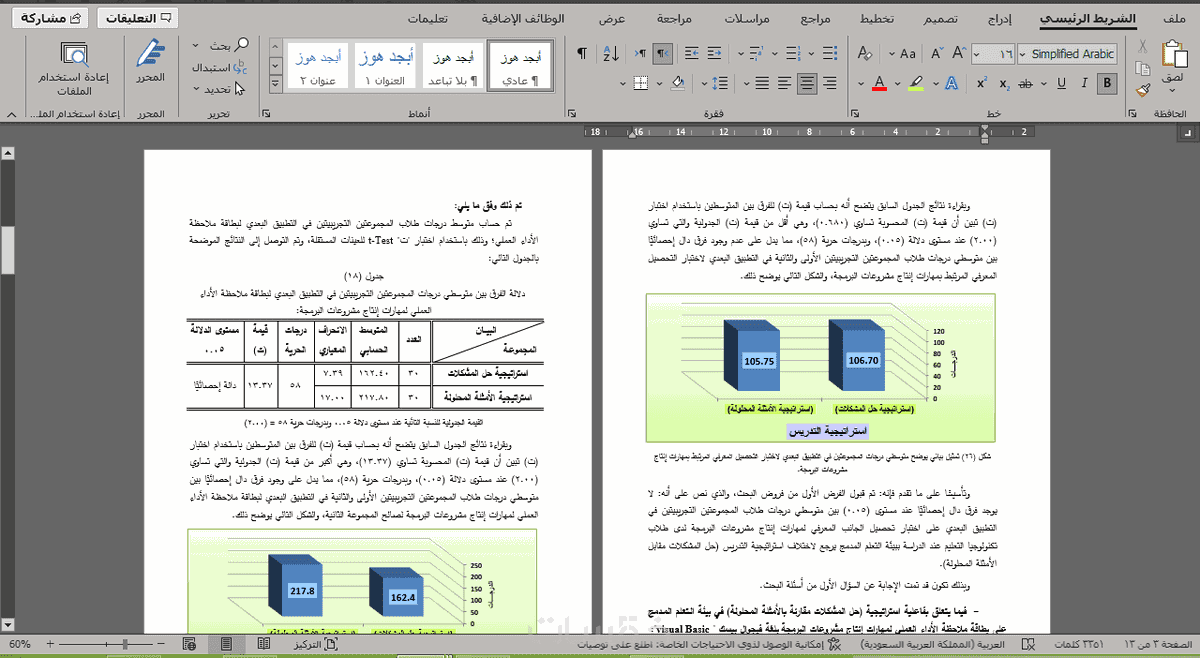Toggle Strikethrough (ab) formatting
Image resolution: width=1200 pixels, height=658 pixels.
click(x=1026, y=82)
